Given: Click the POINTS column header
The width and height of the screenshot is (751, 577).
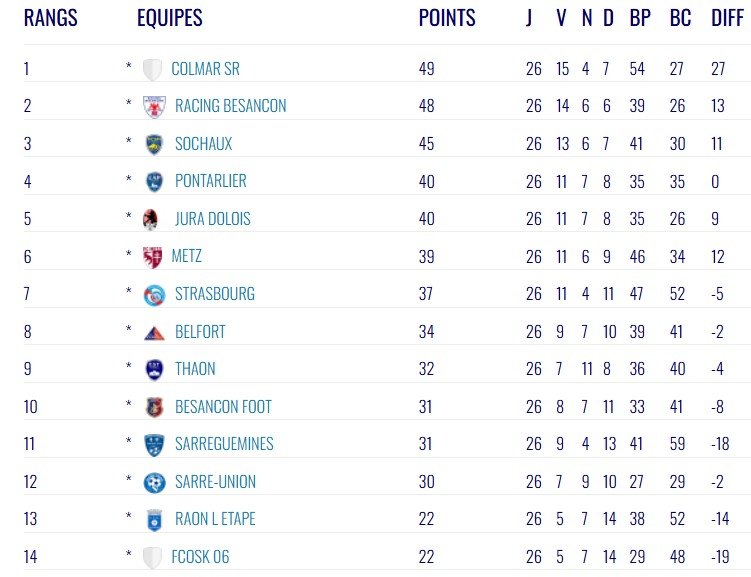Looking at the screenshot, I should click(x=447, y=18).
